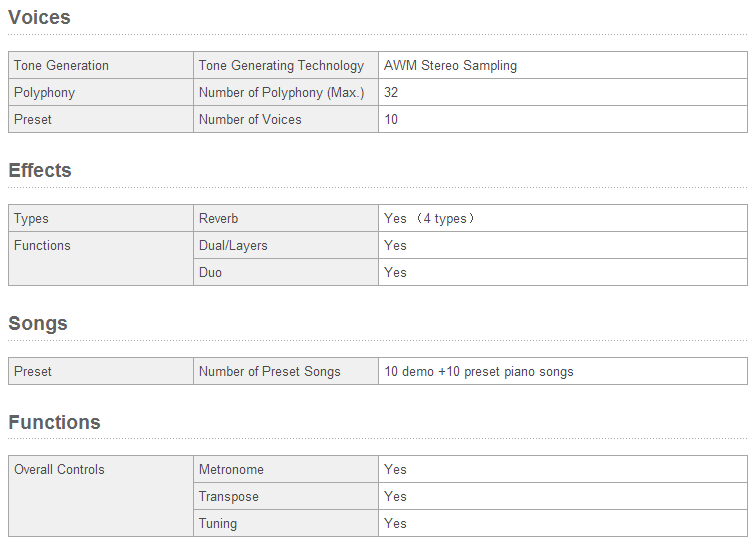Click Number of Polyphony (Max.) cell
The height and width of the screenshot is (550, 755).
pyautogui.click(x=281, y=93)
